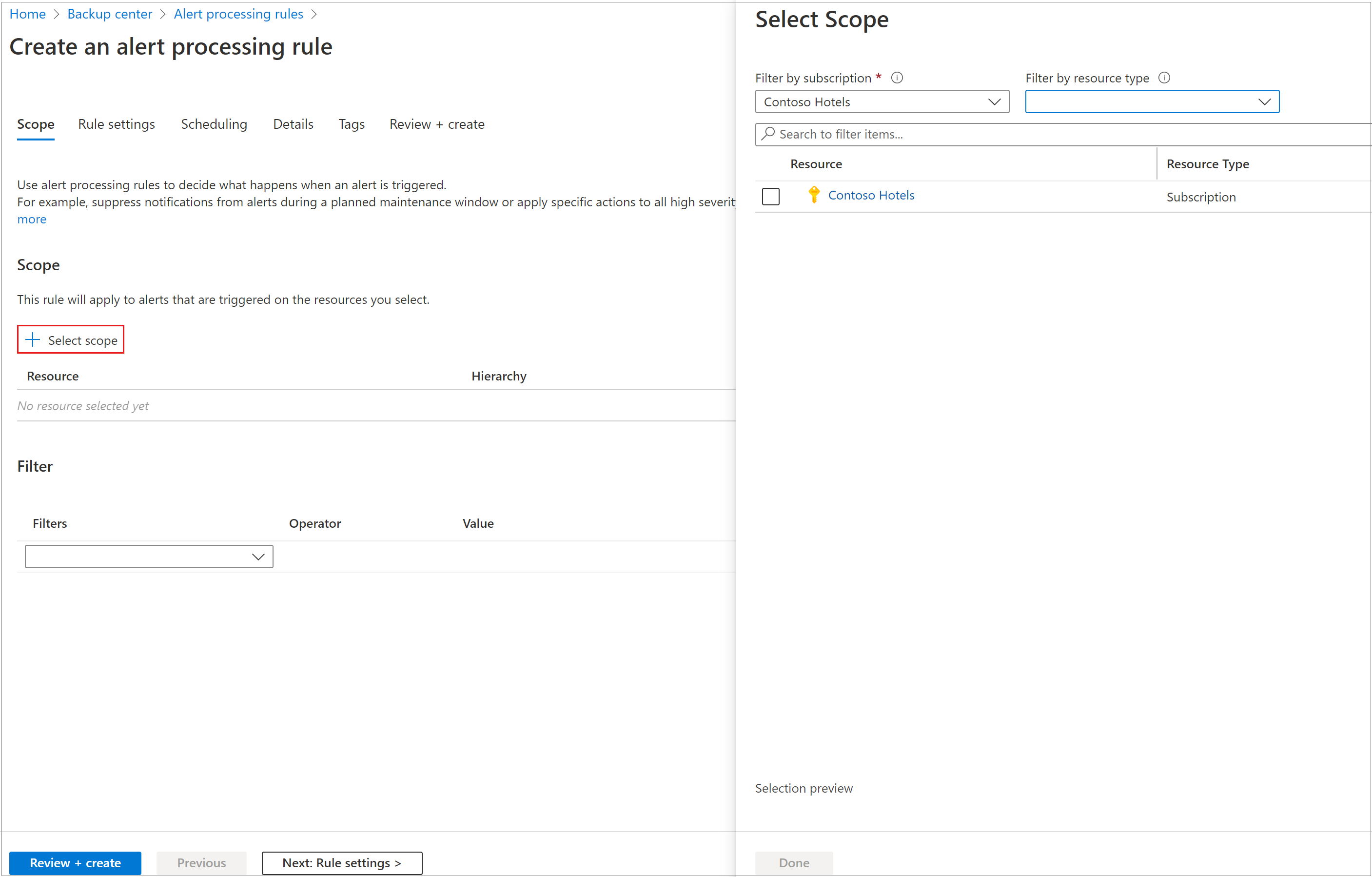Screen dimensions: 1372x877
Task: Click the Done button in scope panel
Action: pyautogui.click(x=796, y=862)
